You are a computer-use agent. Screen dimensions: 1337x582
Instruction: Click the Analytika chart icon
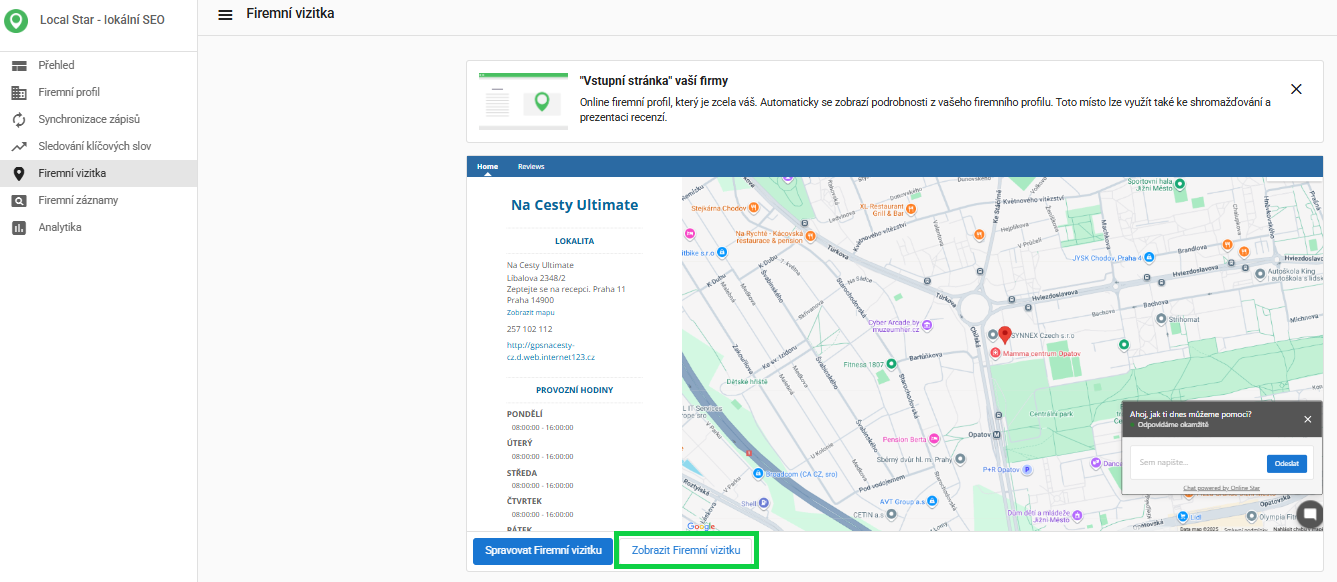click(19, 228)
